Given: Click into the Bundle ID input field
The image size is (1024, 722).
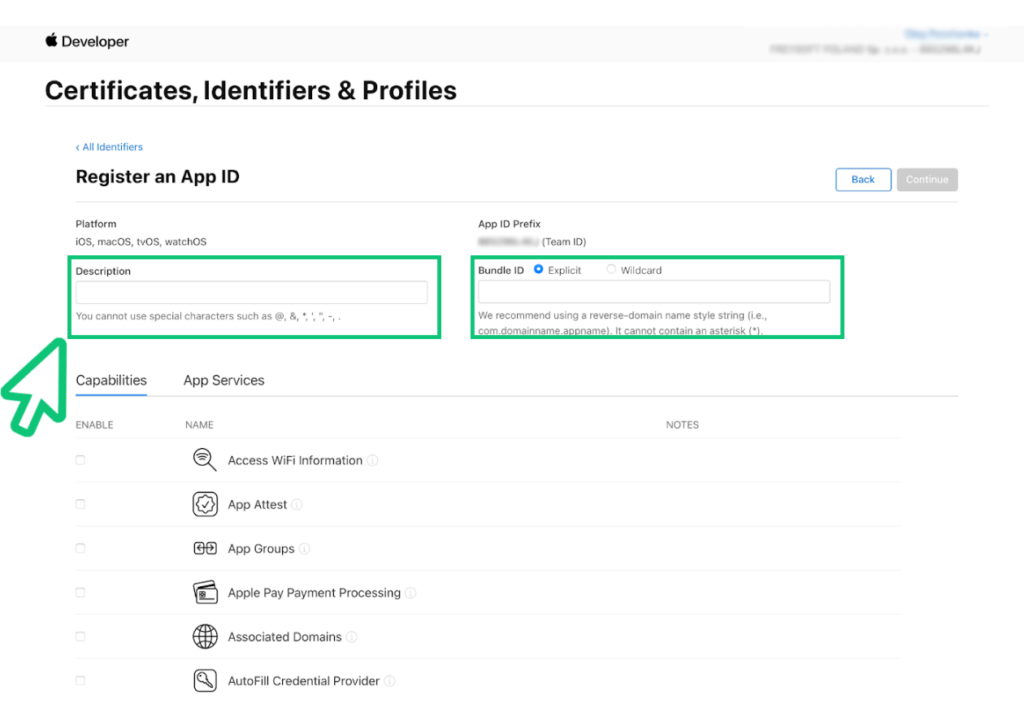Looking at the screenshot, I should pos(654,291).
